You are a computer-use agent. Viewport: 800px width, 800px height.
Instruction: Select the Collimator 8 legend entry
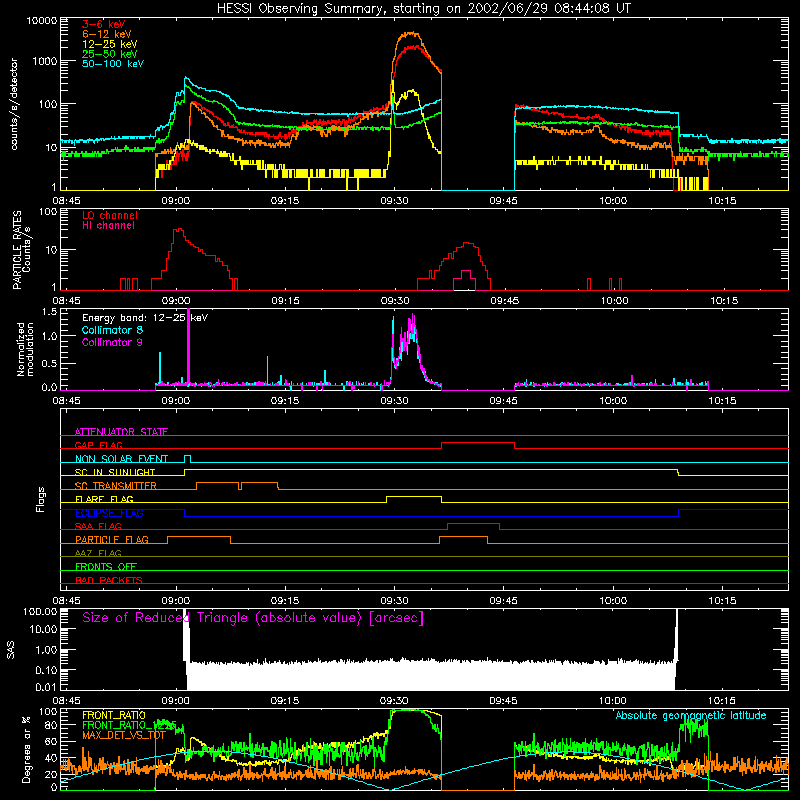pyautogui.click(x=112, y=330)
